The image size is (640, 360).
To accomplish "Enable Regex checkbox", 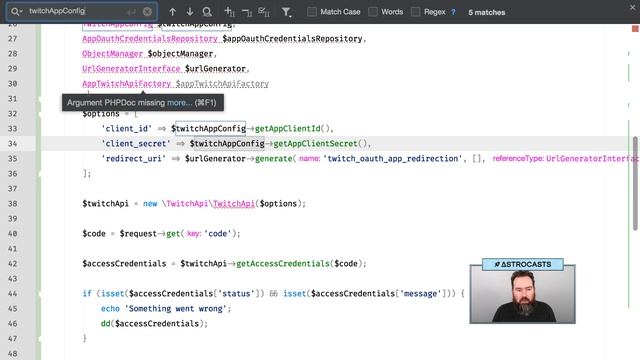I will (x=416, y=12).
